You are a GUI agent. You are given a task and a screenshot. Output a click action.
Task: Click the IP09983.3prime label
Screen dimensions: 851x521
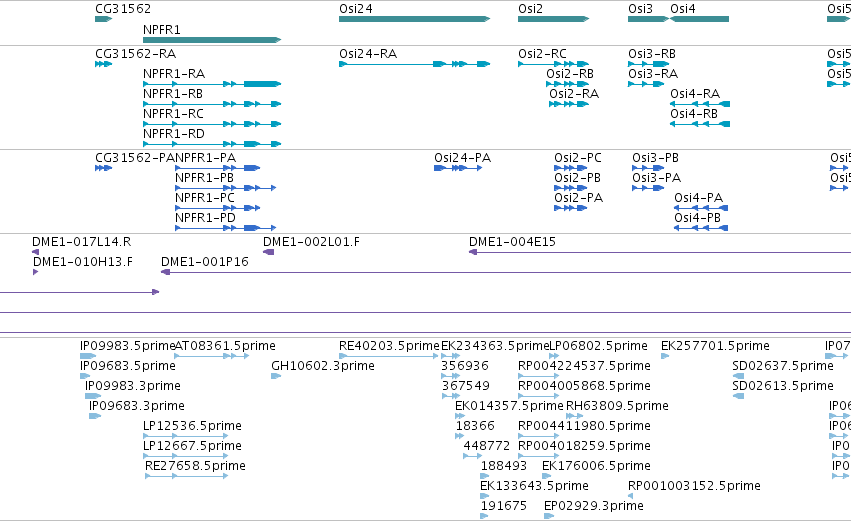tap(132, 386)
